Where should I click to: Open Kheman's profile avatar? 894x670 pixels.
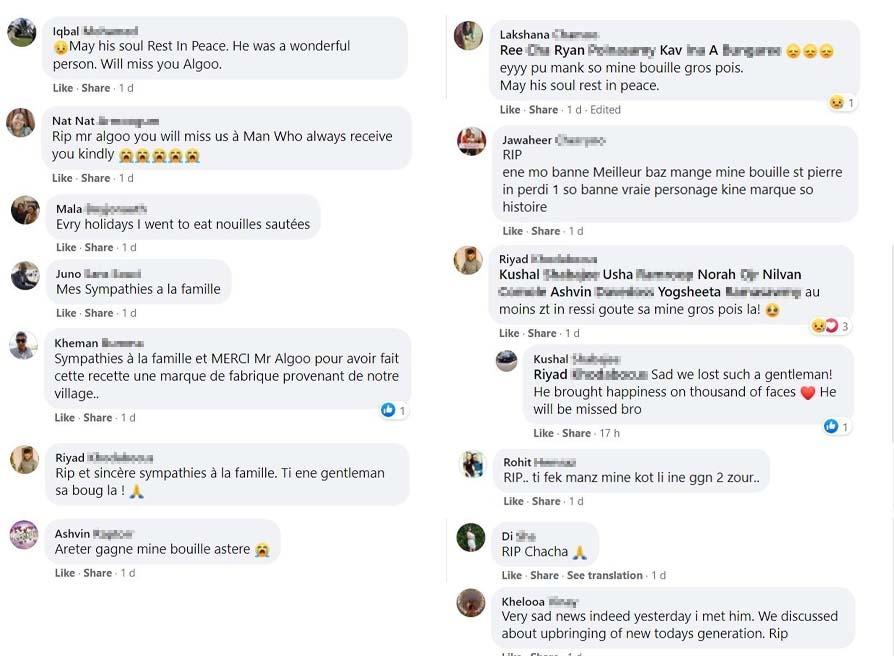[x=23, y=345]
